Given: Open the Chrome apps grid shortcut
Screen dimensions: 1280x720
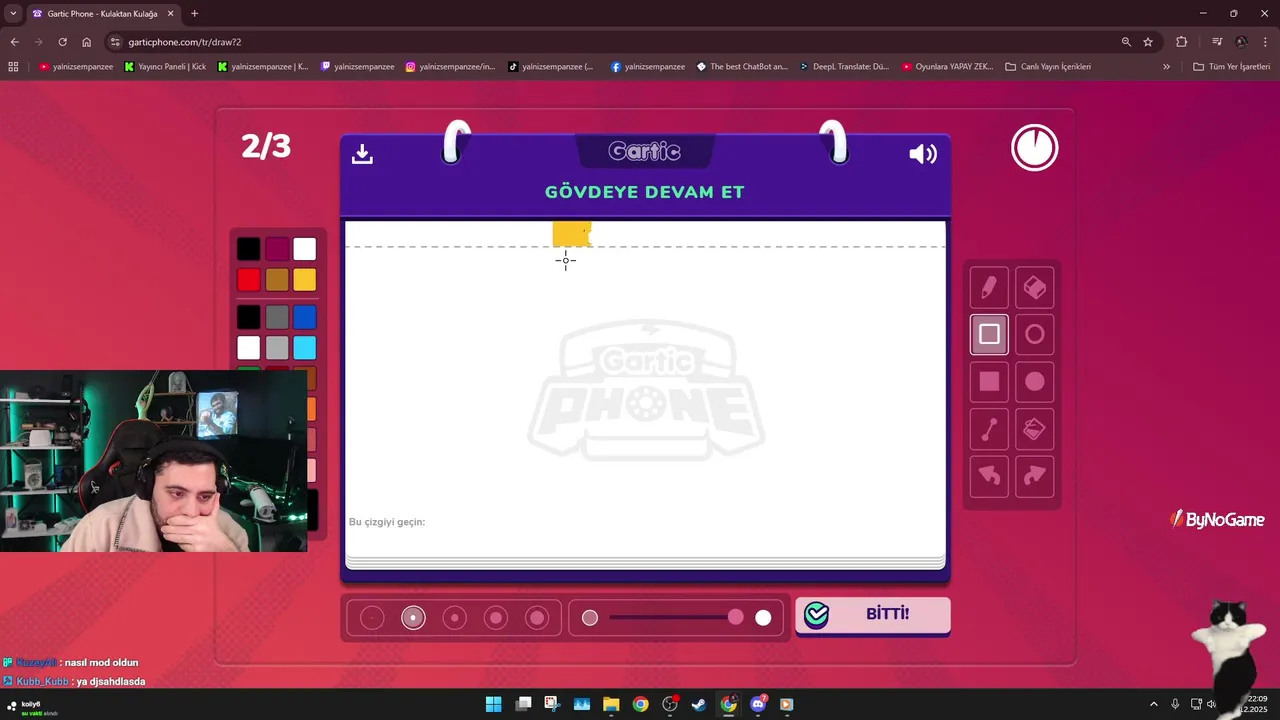Looking at the screenshot, I should pos(13,67).
